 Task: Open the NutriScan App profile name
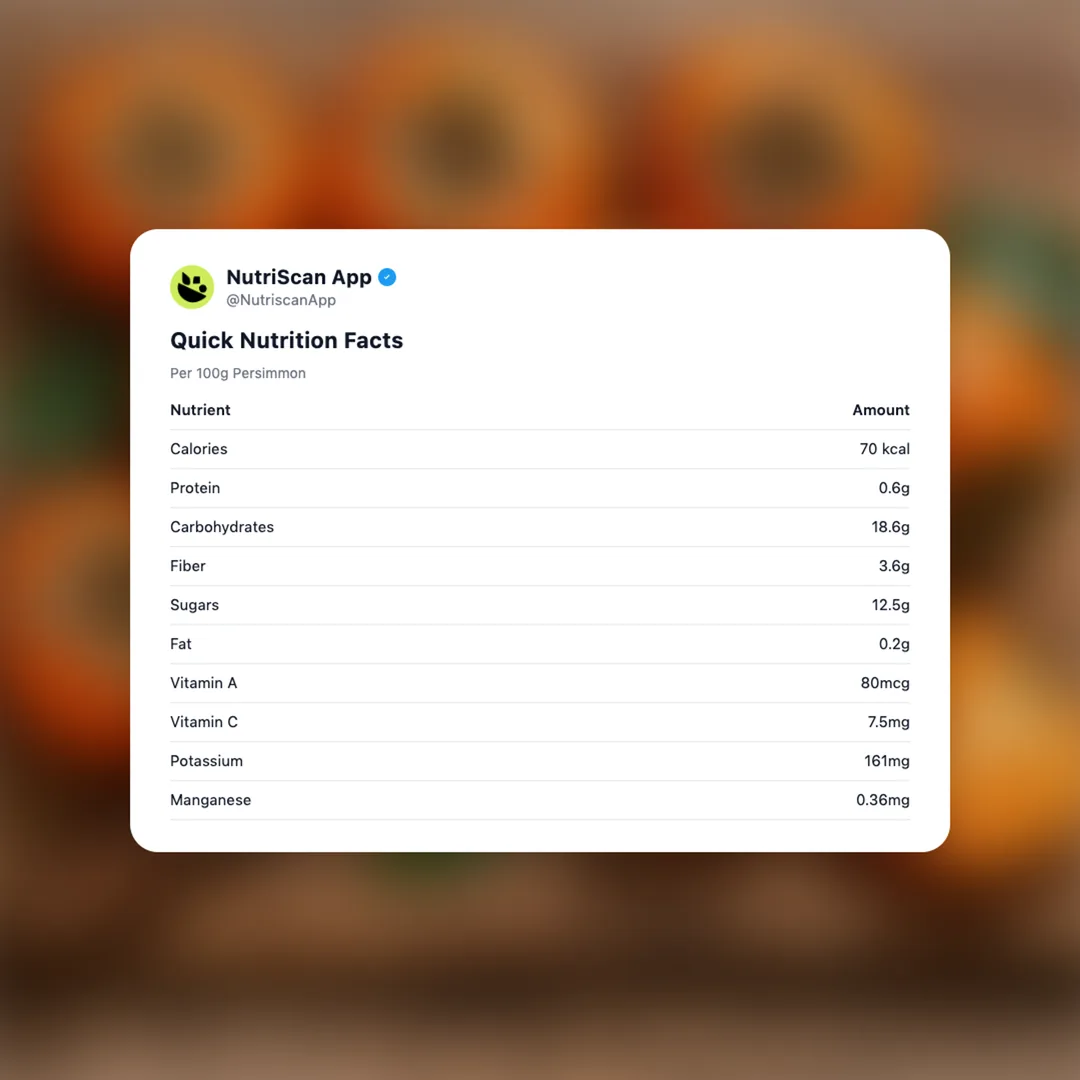click(x=298, y=277)
